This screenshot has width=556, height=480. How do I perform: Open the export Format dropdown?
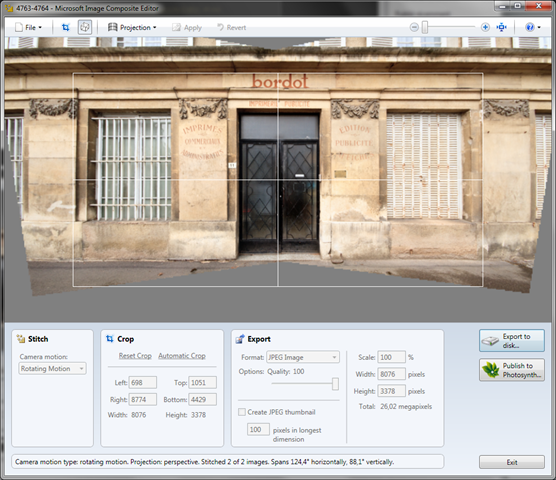point(303,357)
